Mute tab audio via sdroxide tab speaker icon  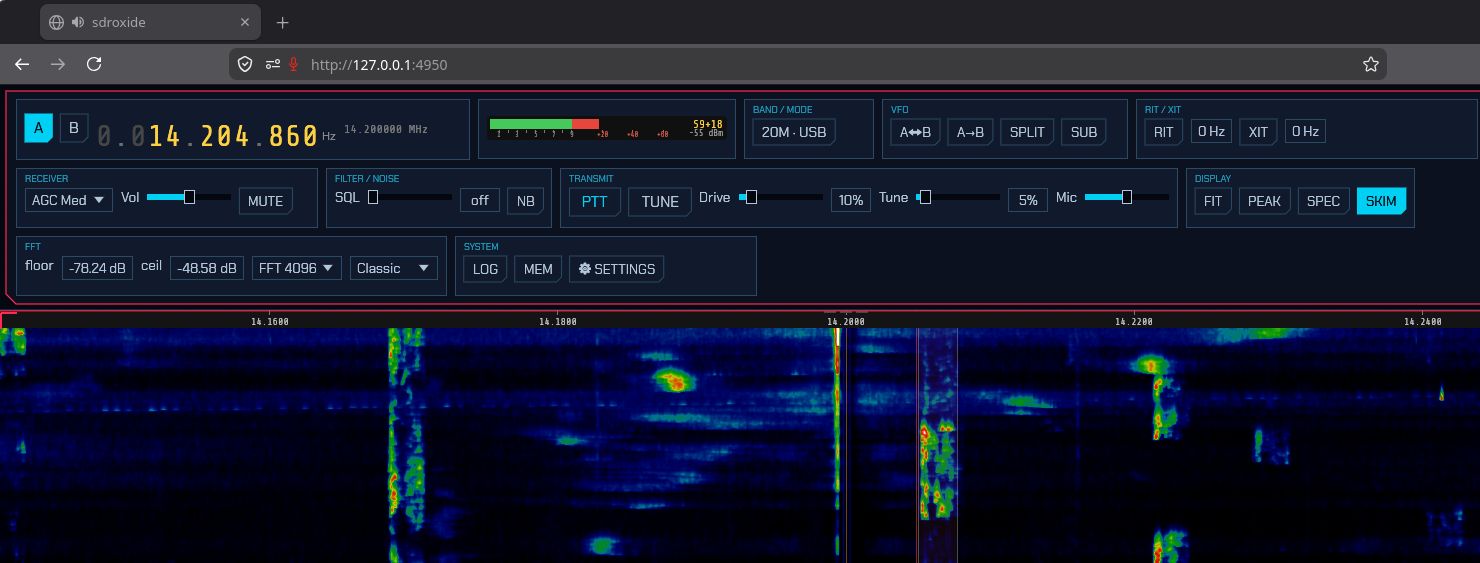(x=78, y=22)
